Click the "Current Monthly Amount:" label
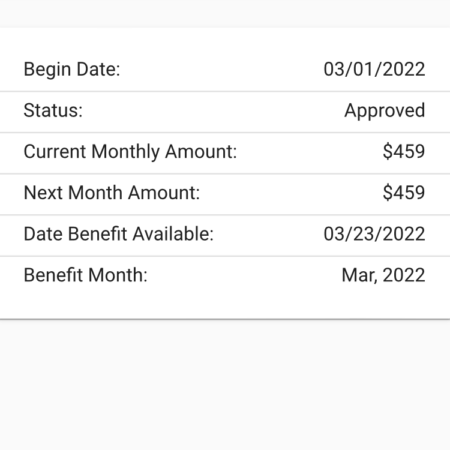The width and height of the screenshot is (450, 450). (x=130, y=152)
